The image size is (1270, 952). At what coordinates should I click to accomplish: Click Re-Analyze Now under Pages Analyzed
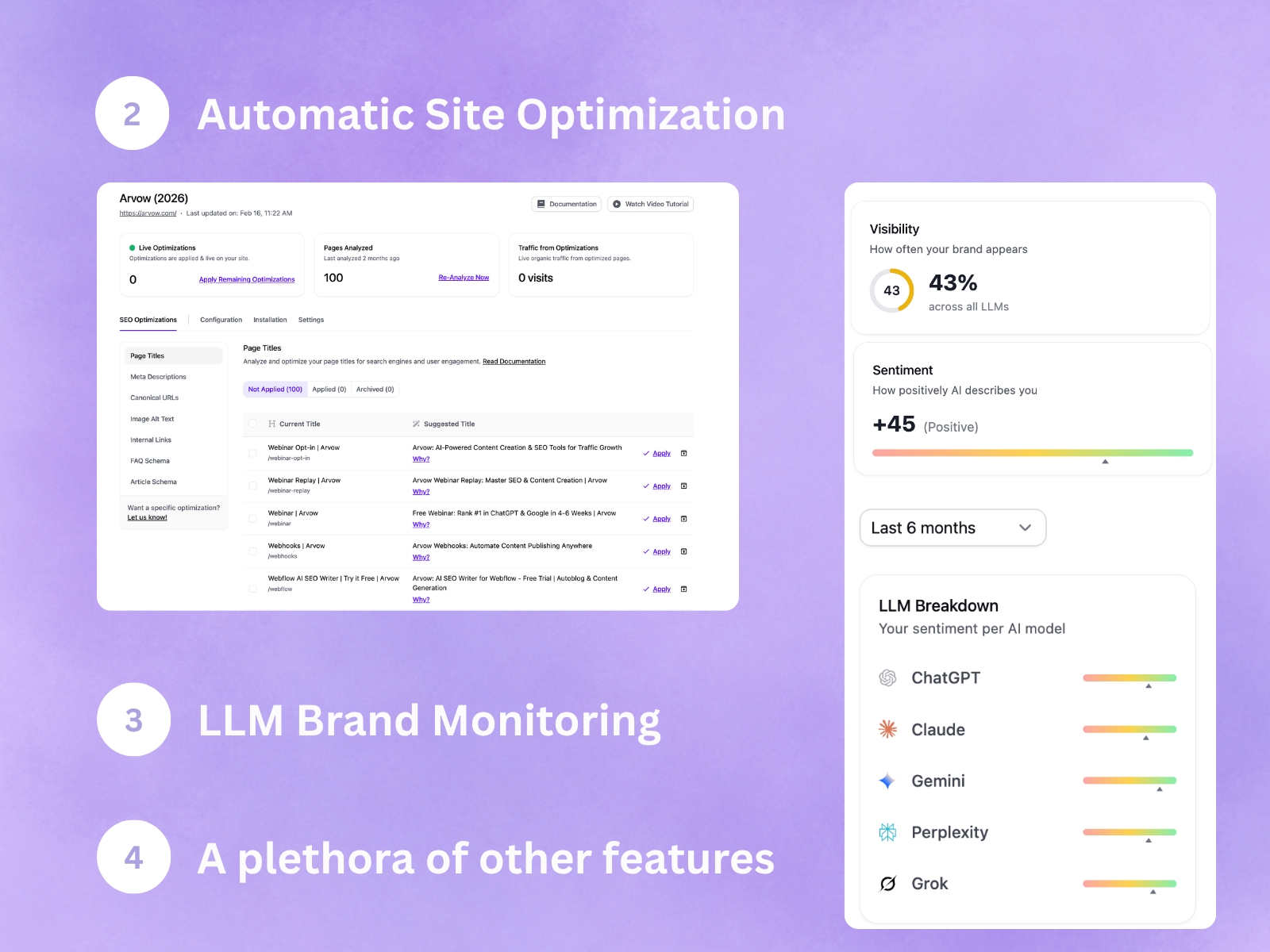[464, 277]
